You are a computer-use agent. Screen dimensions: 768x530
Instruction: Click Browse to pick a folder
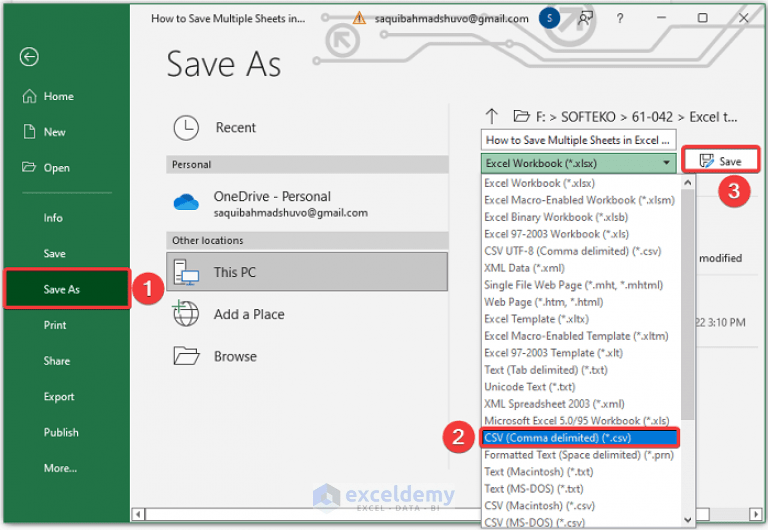[307, 356]
